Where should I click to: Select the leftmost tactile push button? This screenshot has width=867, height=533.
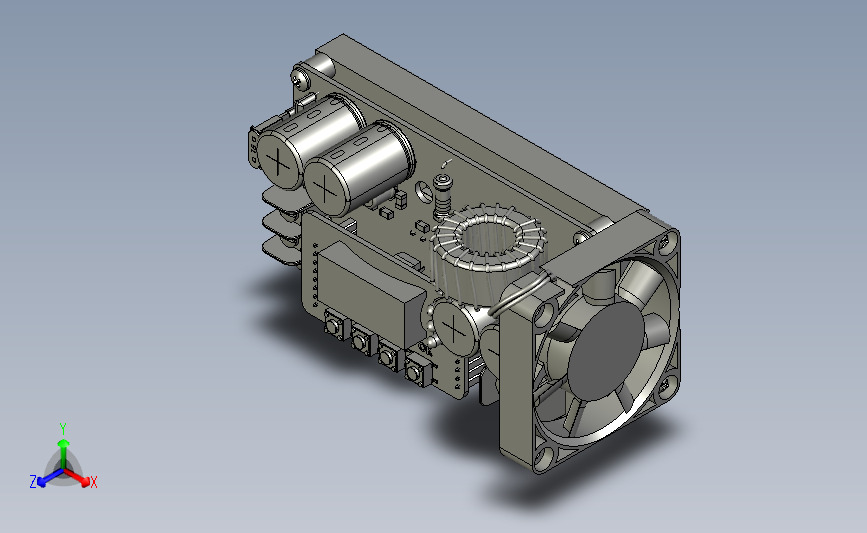coord(333,326)
